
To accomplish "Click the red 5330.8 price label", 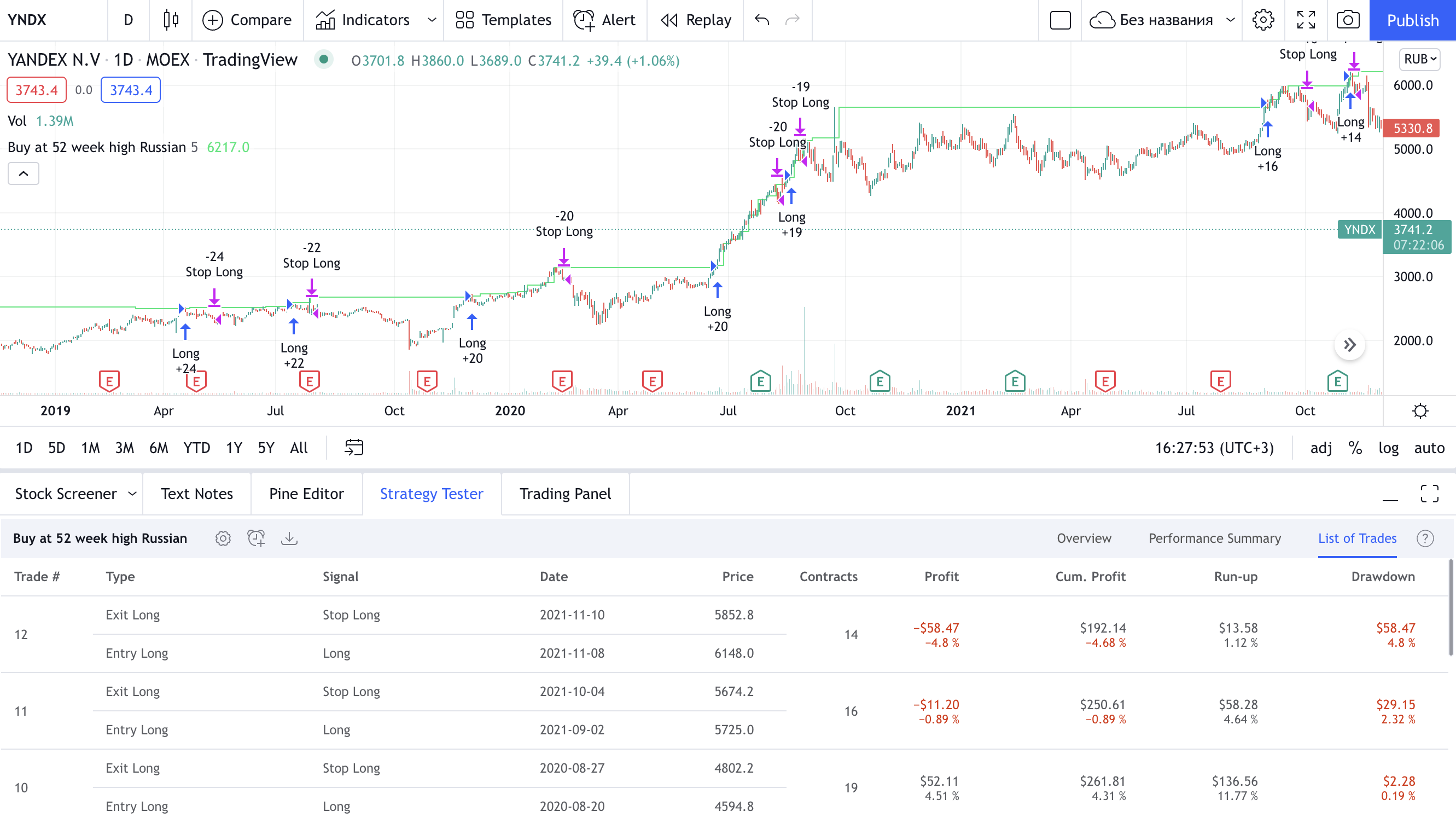I will click(1412, 129).
